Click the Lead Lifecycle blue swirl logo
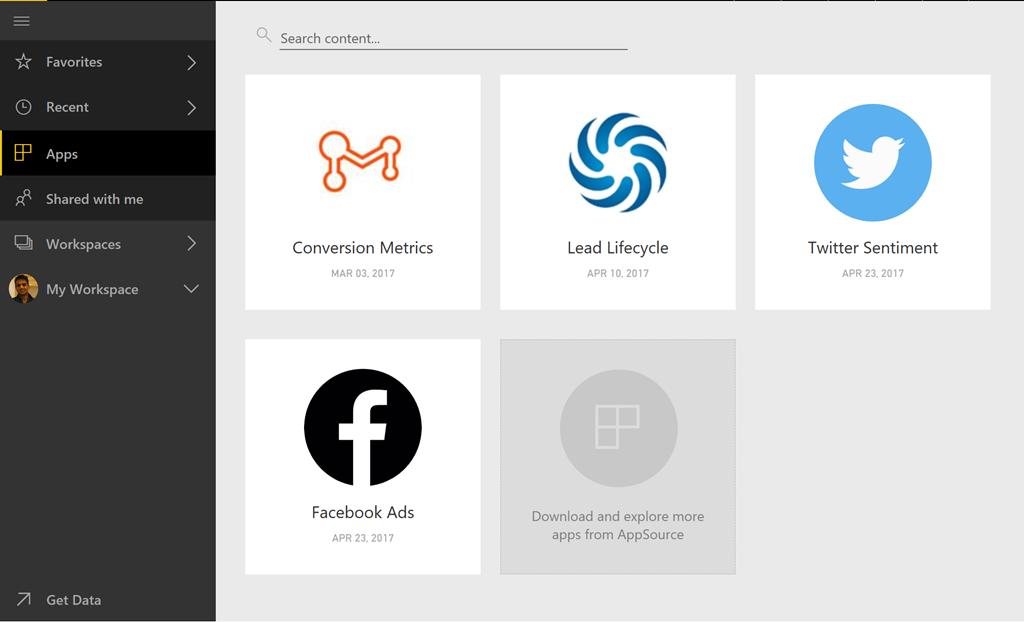The height and width of the screenshot is (622, 1024). [618, 162]
